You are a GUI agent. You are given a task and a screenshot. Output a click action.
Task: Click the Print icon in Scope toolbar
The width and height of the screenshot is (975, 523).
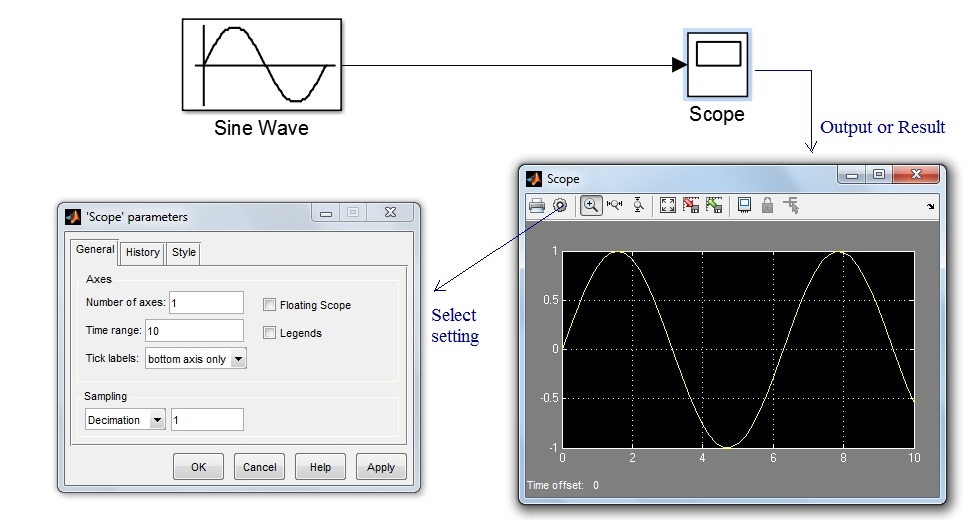[x=537, y=205]
